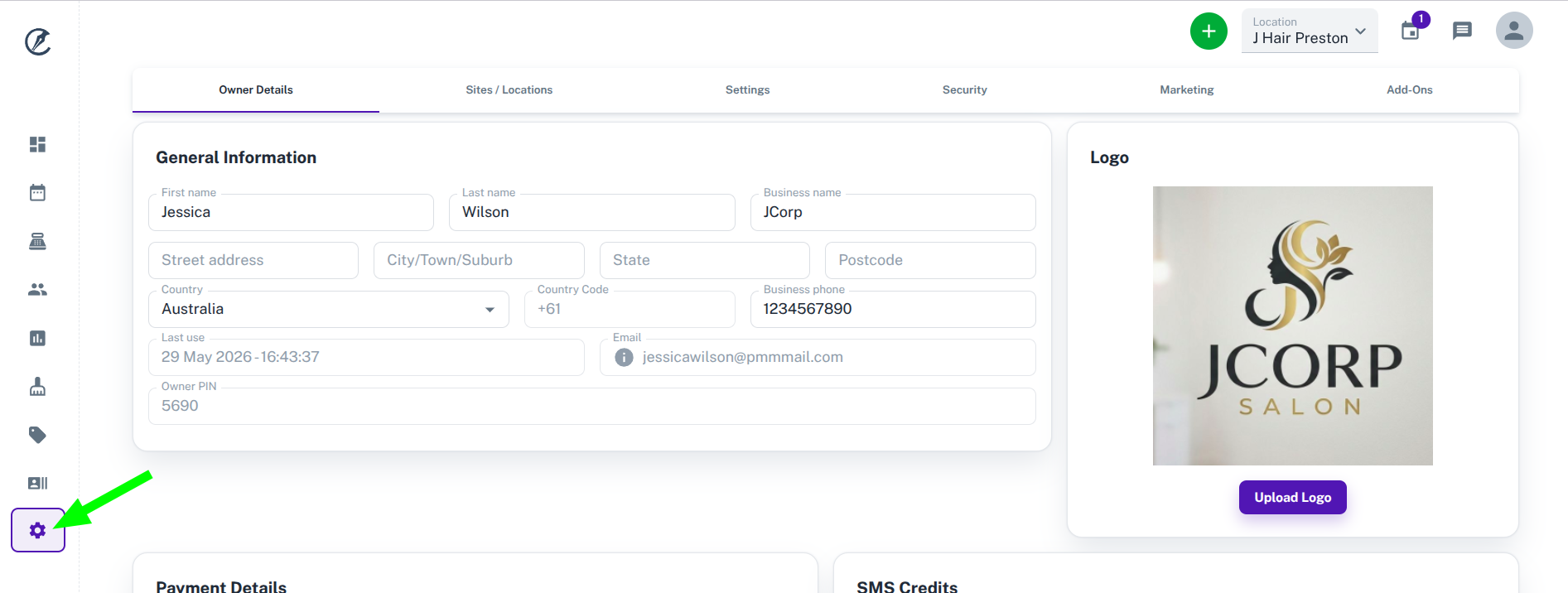Open the Settings tab
Screen dimensions: 1568x593
[748, 90]
